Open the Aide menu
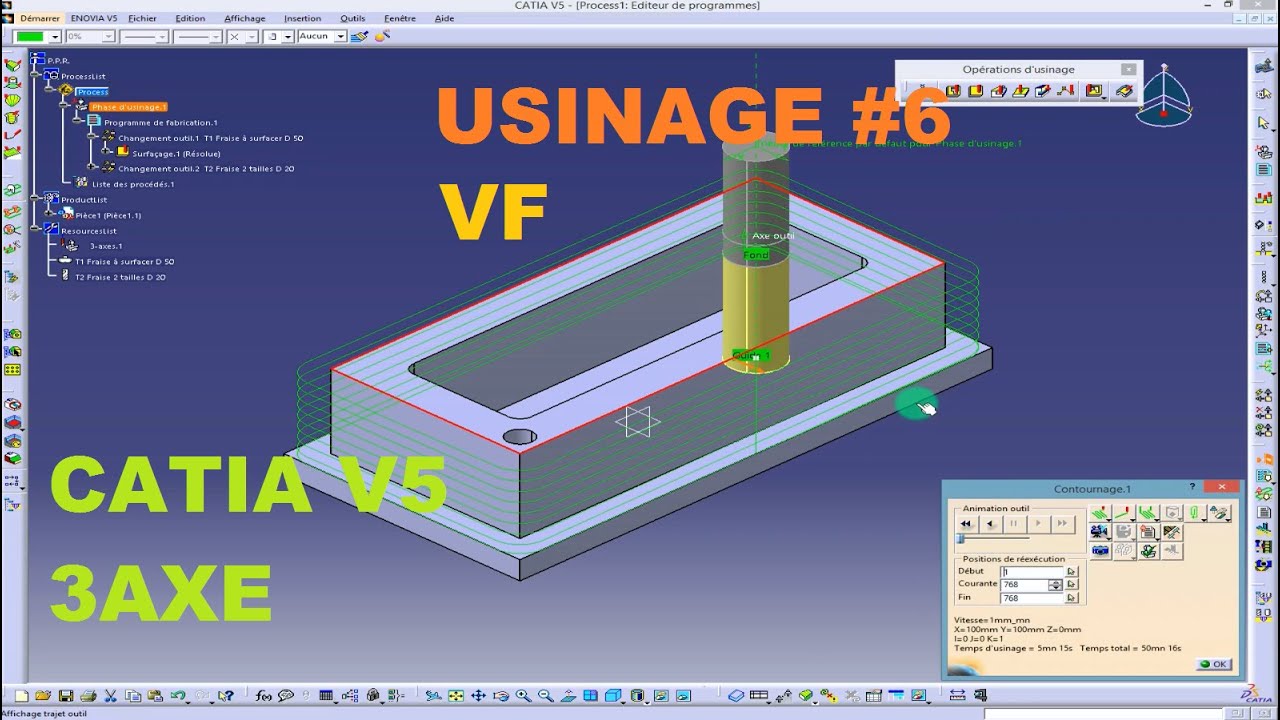1280x720 pixels. 444,18
